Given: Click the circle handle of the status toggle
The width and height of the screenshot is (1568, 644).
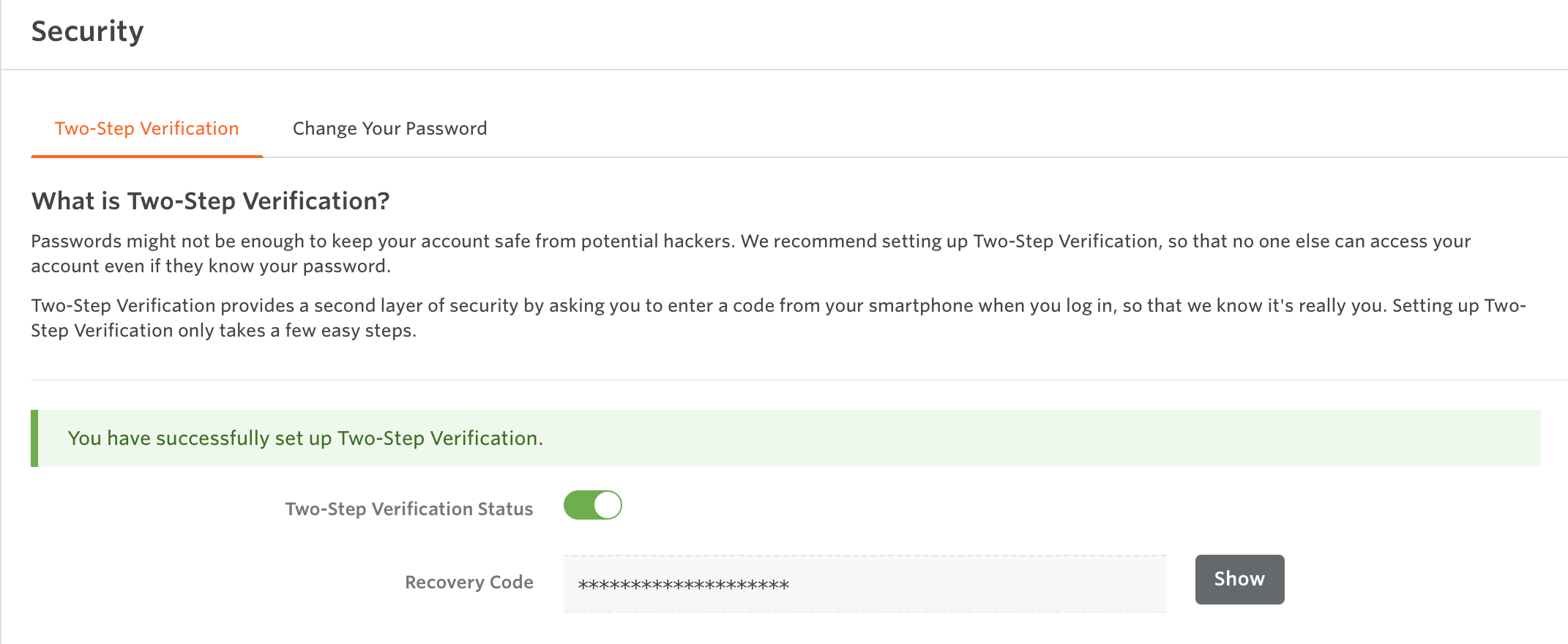Looking at the screenshot, I should (x=606, y=505).
